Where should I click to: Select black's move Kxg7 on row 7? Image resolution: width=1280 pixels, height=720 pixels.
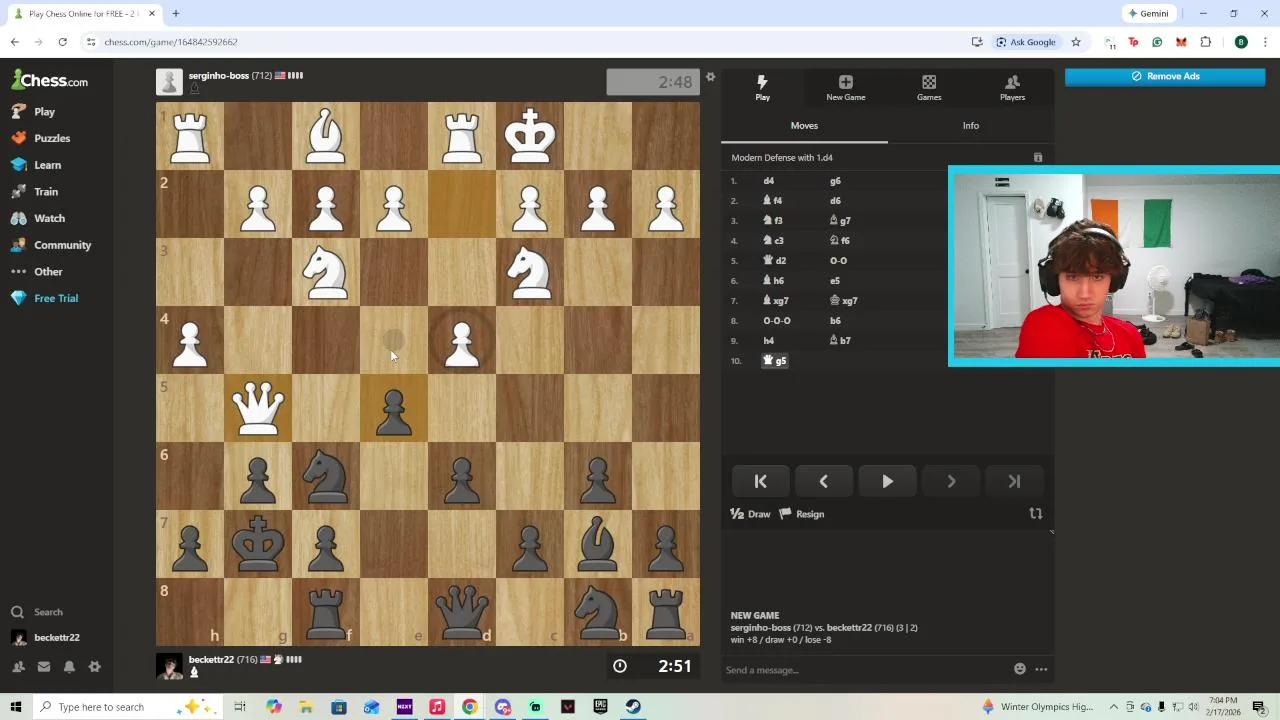click(x=844, y=301)
